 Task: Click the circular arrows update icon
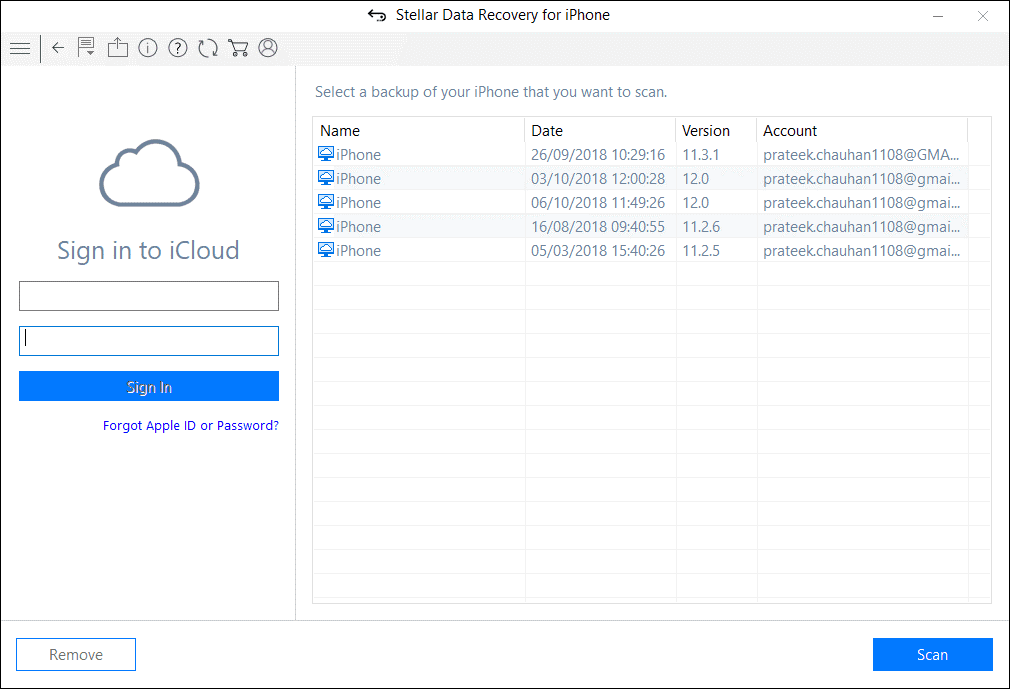tap(208, 48)
